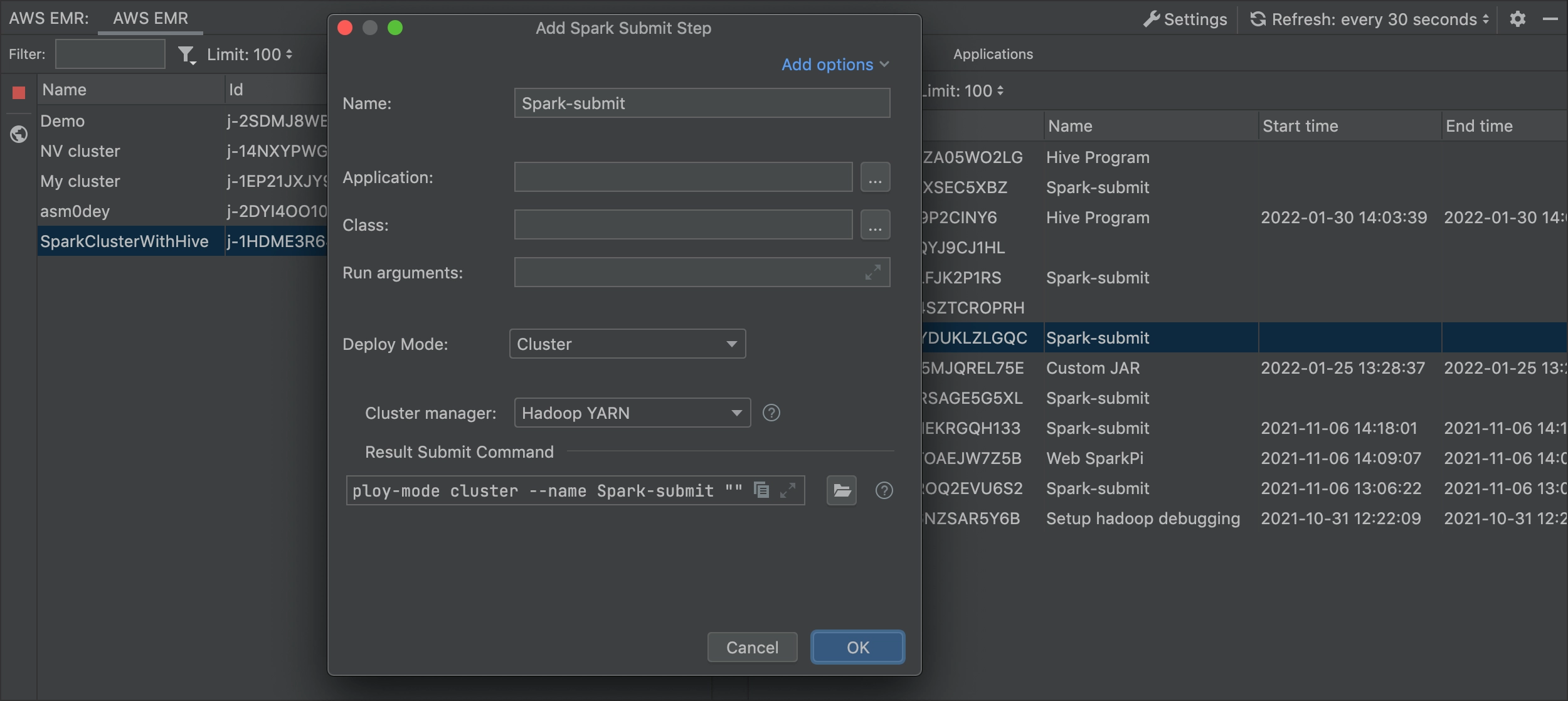The width and height of the screenshot is (1568, 701).
Task: Change Limit 100 stepper in clusters panel
Action: click(250, 55)
